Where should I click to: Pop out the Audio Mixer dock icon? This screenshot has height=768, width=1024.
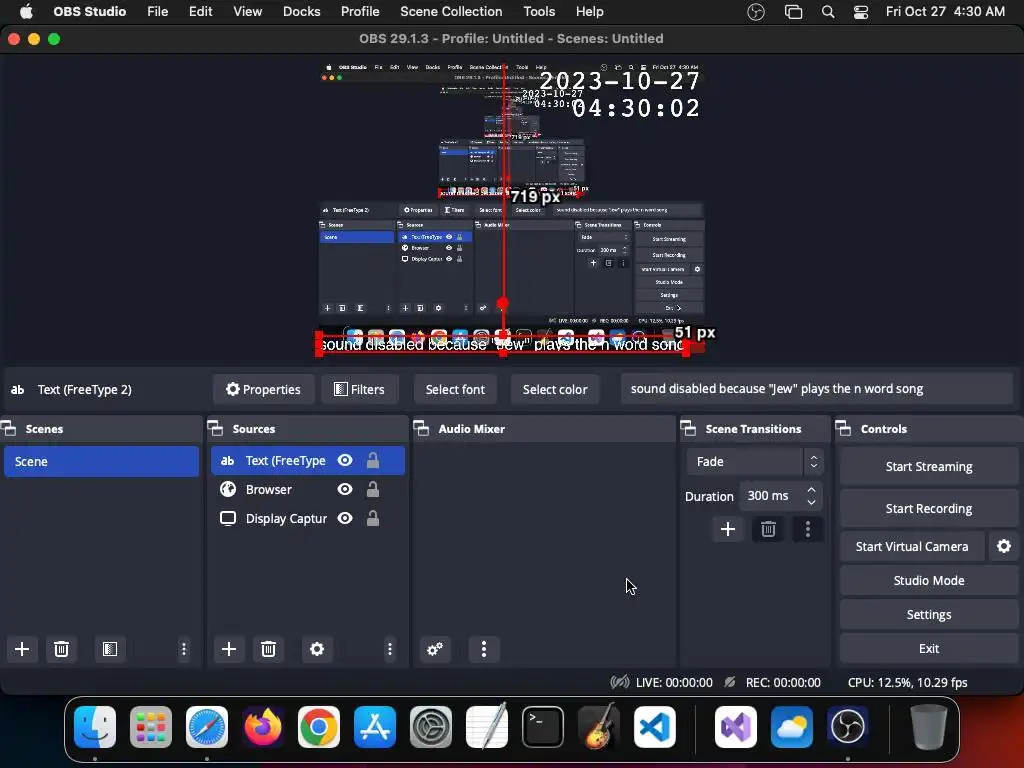421,429
